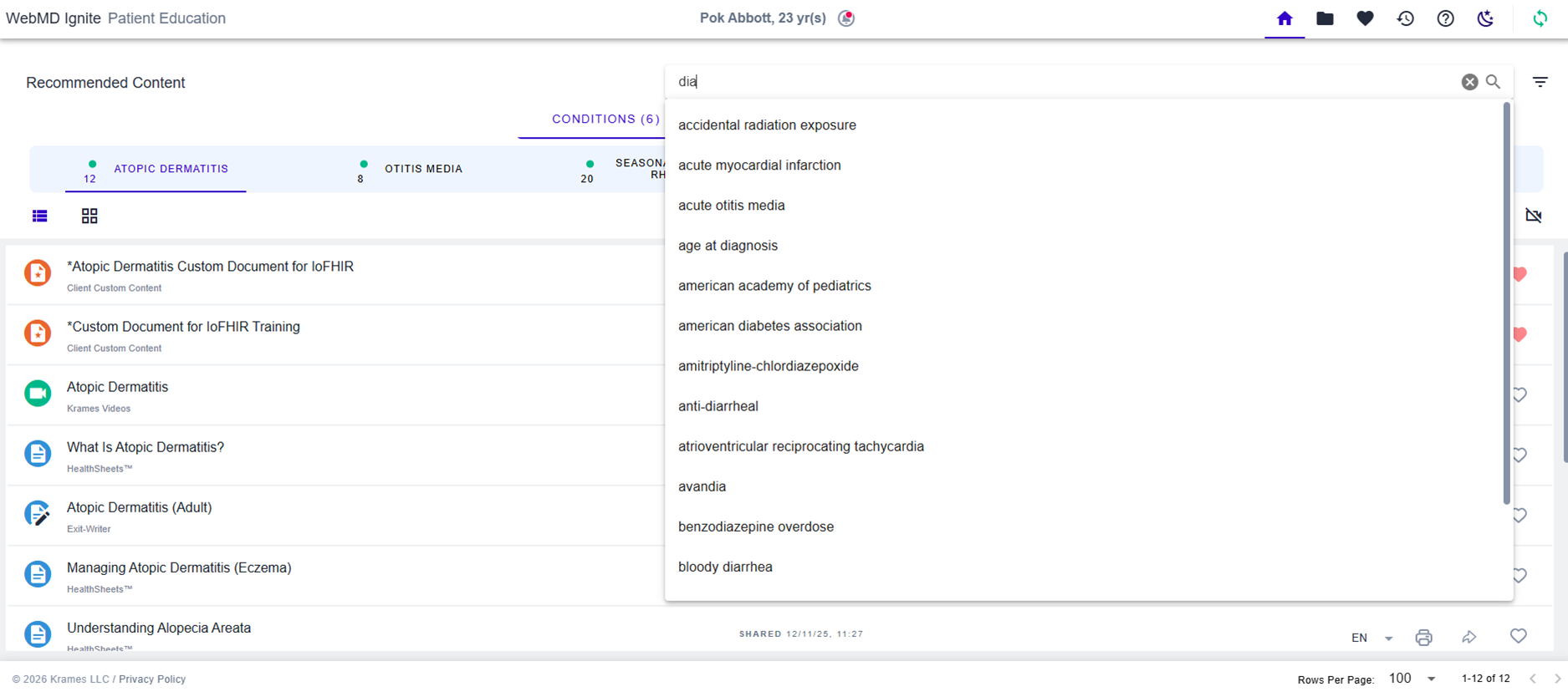The width and height of the screenshot is (1568, 692).
Task: Open the filter options icon
Action: pyautogui.click(x=1540, y=82)
